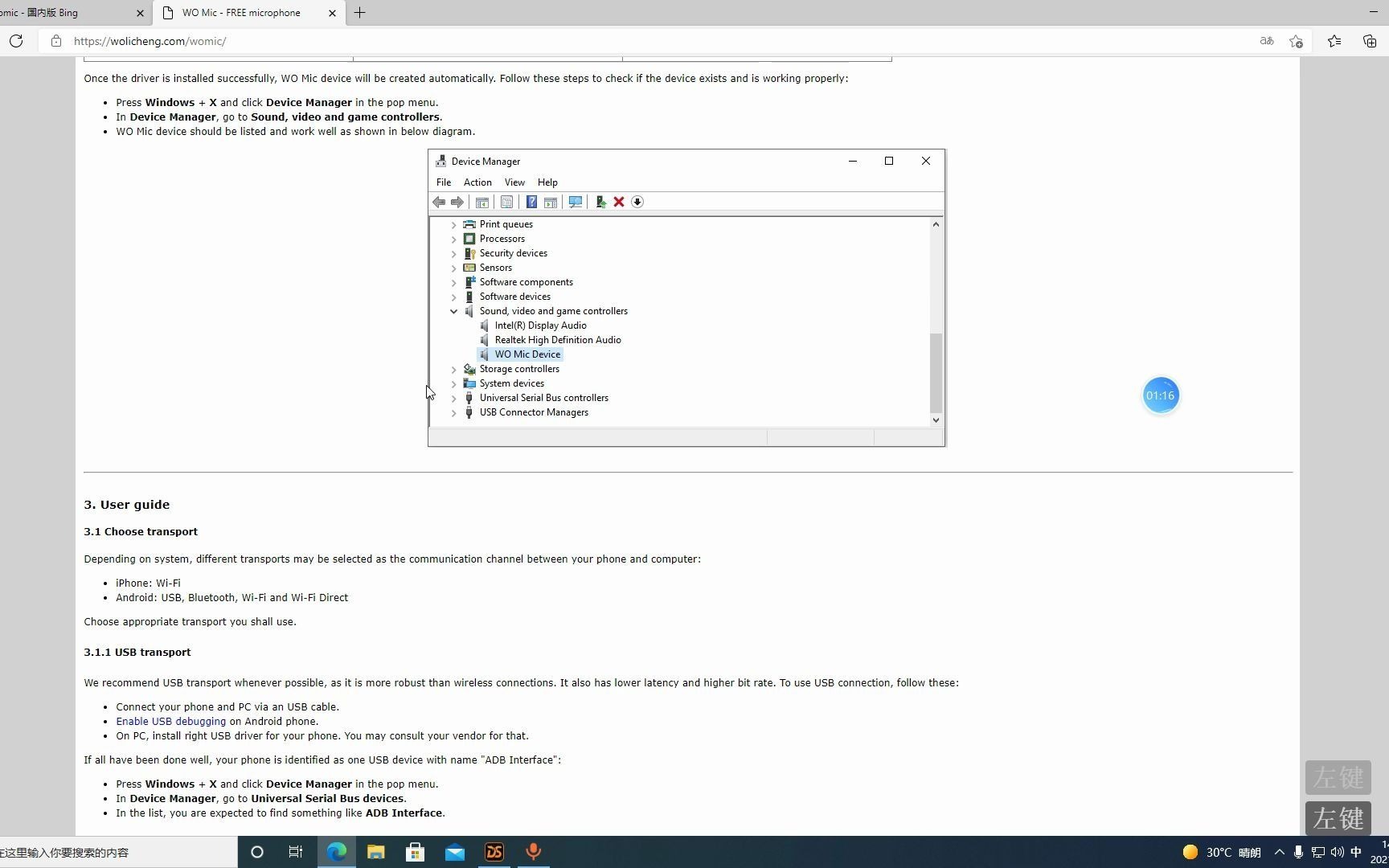
Task: Select Intel(R) Display Audio entry
Action: tap(540, 325)
